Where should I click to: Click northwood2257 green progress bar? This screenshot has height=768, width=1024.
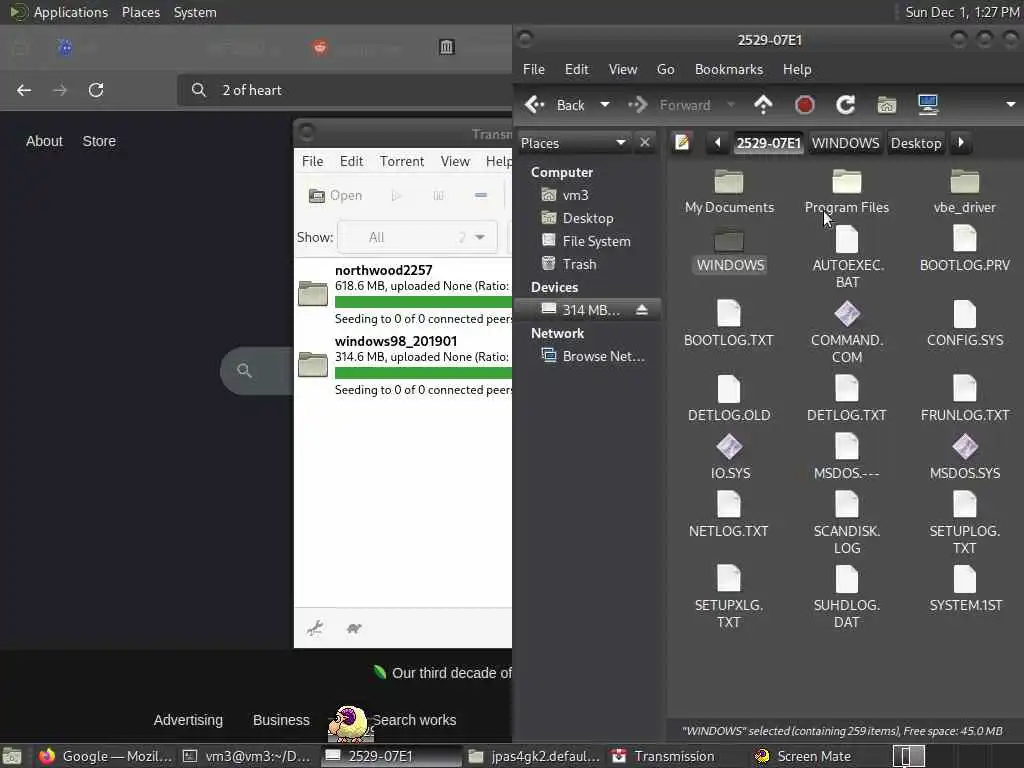[x=423, y=302]
